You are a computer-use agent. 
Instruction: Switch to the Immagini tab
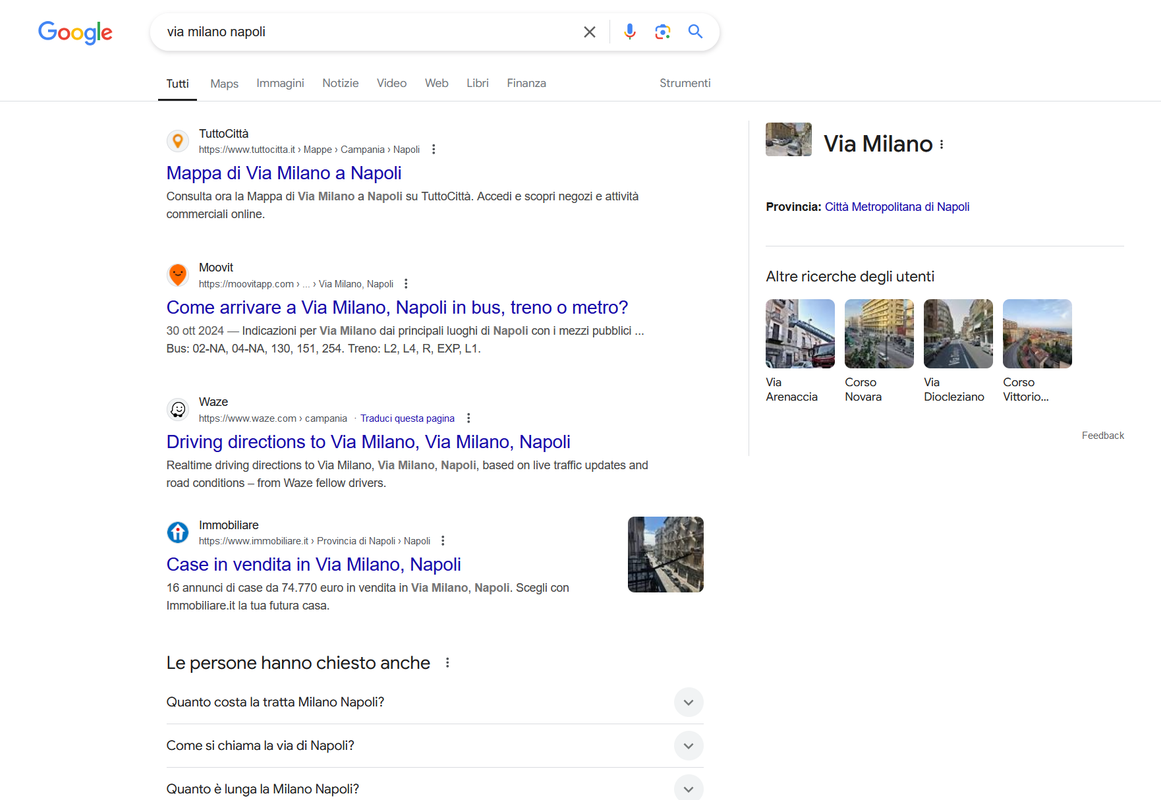point(280,83)
